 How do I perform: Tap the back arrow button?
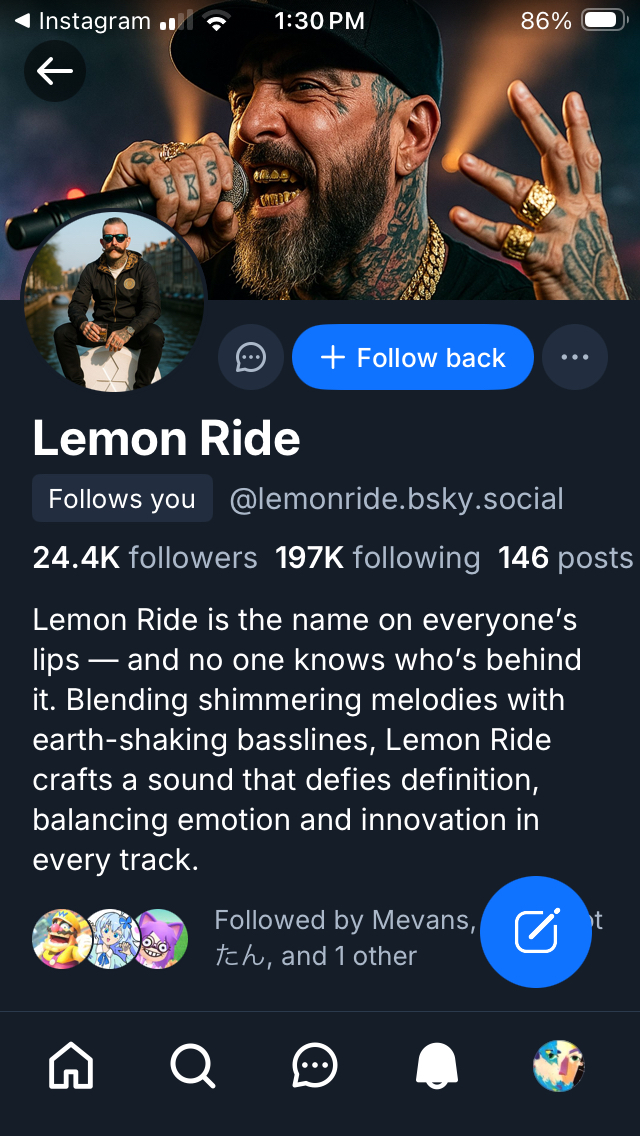(x=55, y=70)
